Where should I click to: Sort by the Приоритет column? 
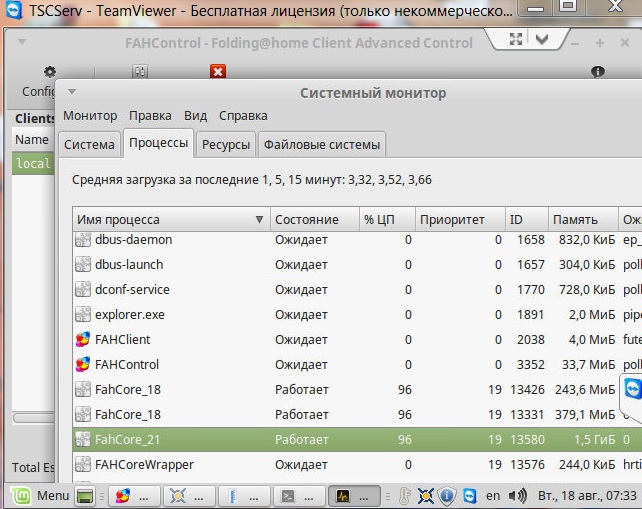click(460, 219)
